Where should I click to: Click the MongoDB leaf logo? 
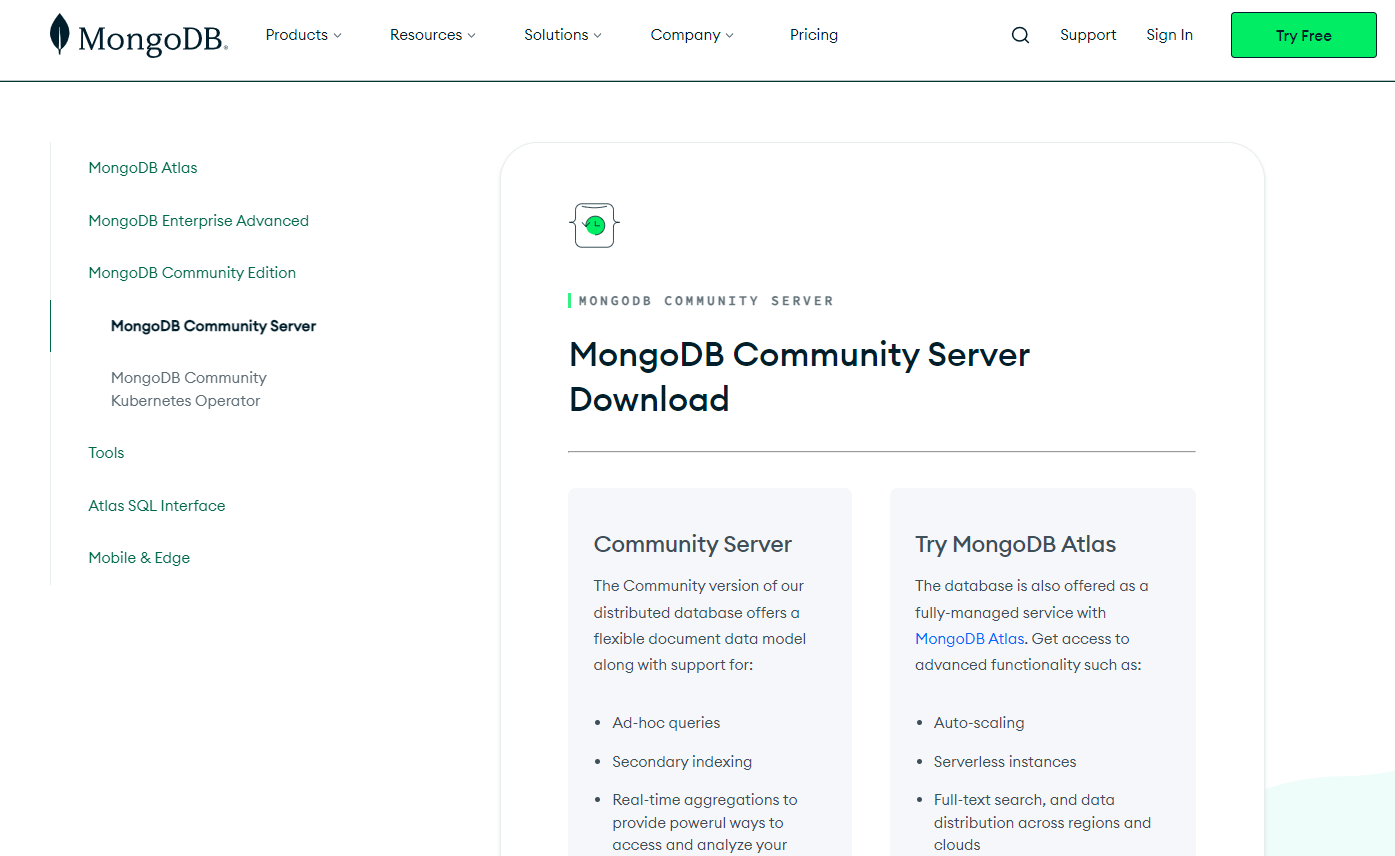tap(139, 35)
